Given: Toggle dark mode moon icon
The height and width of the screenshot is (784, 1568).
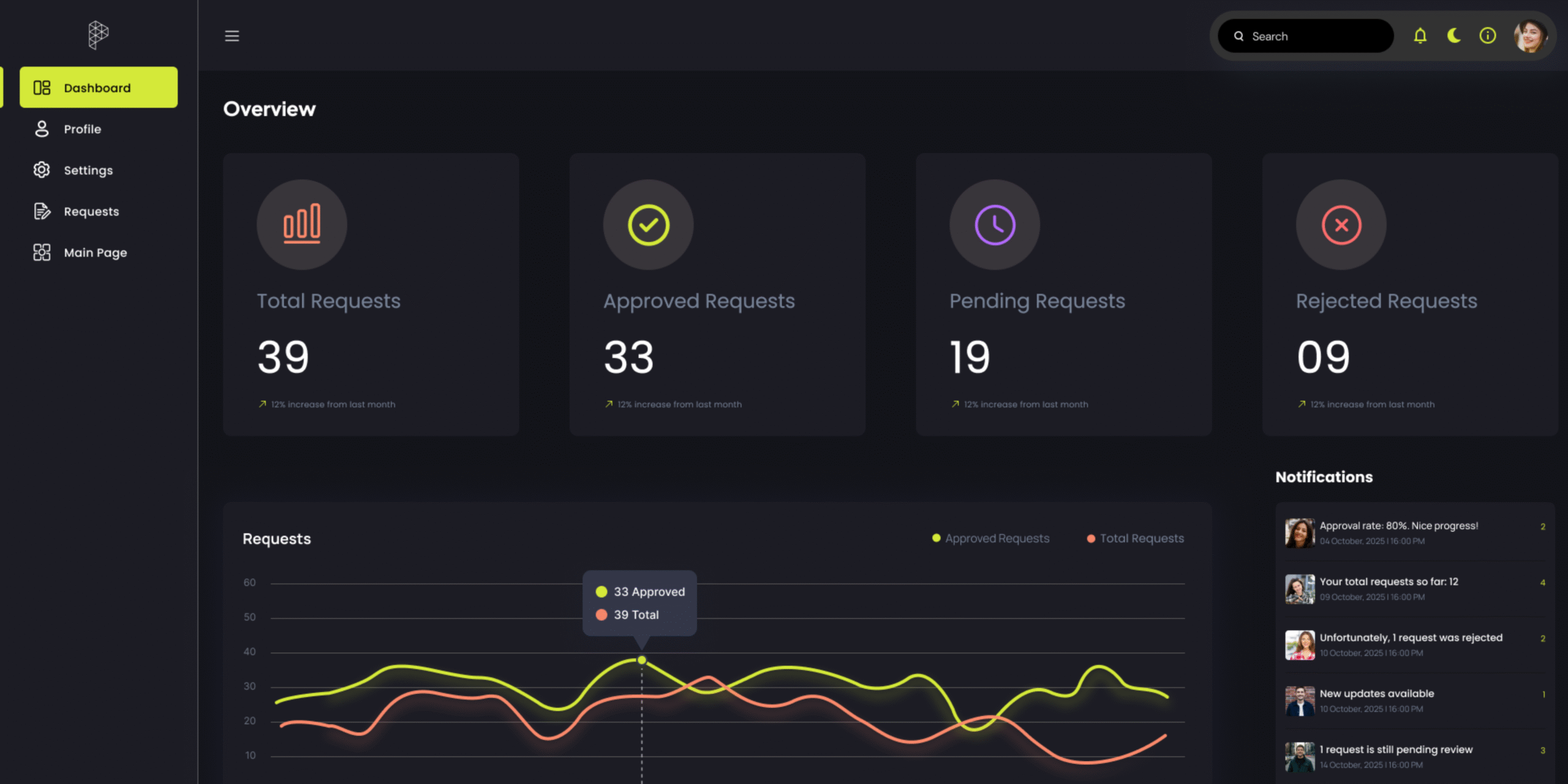Looking at the screenshot, I should click(1453, 36).
